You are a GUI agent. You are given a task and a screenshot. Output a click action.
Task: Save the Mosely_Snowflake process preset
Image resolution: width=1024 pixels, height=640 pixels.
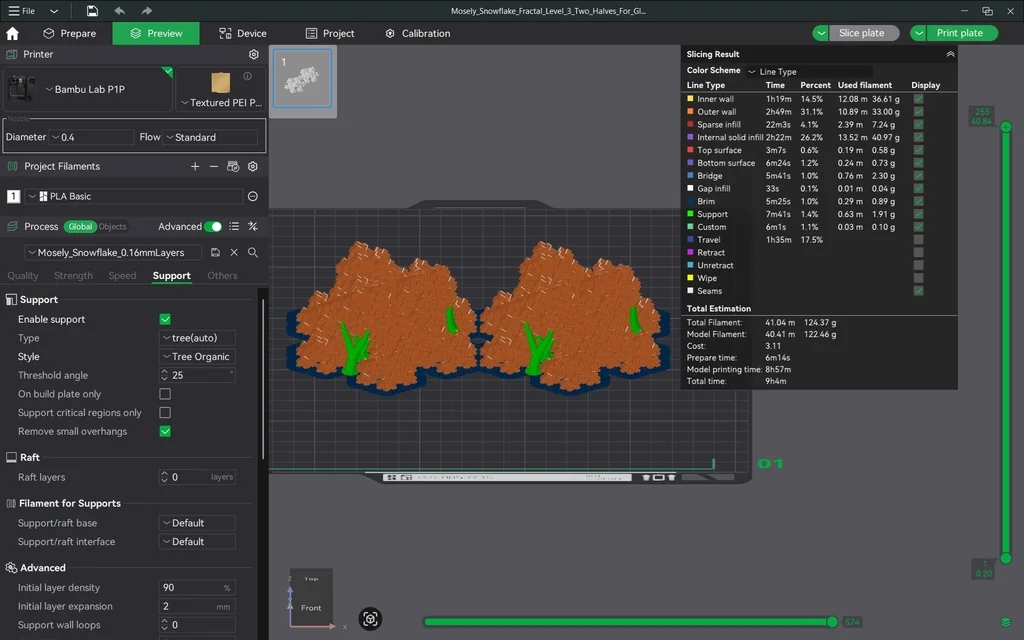pyautogui.click(x=216, y=253)
